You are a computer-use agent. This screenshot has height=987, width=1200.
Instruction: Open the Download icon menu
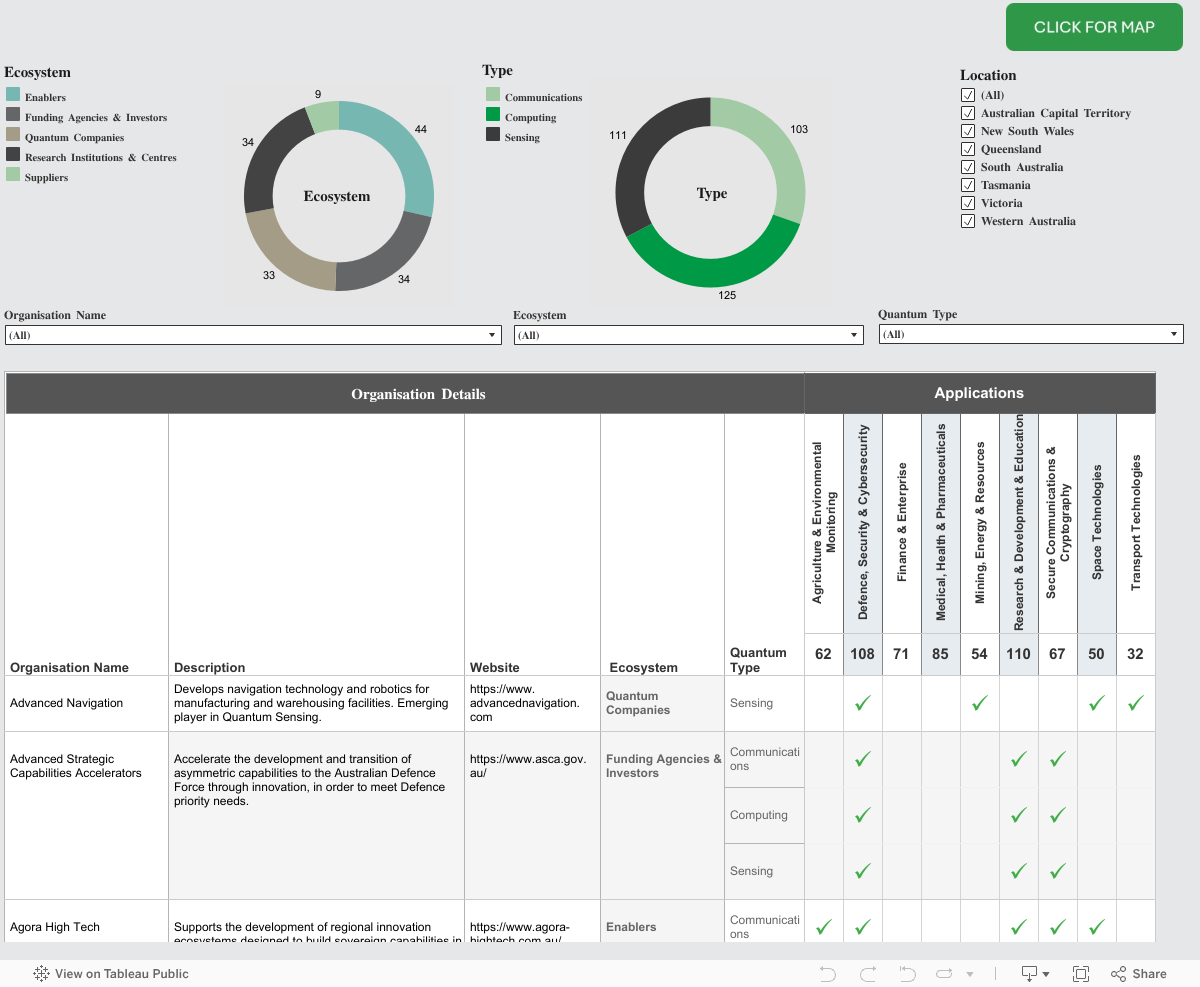[x=1034, y=974]
